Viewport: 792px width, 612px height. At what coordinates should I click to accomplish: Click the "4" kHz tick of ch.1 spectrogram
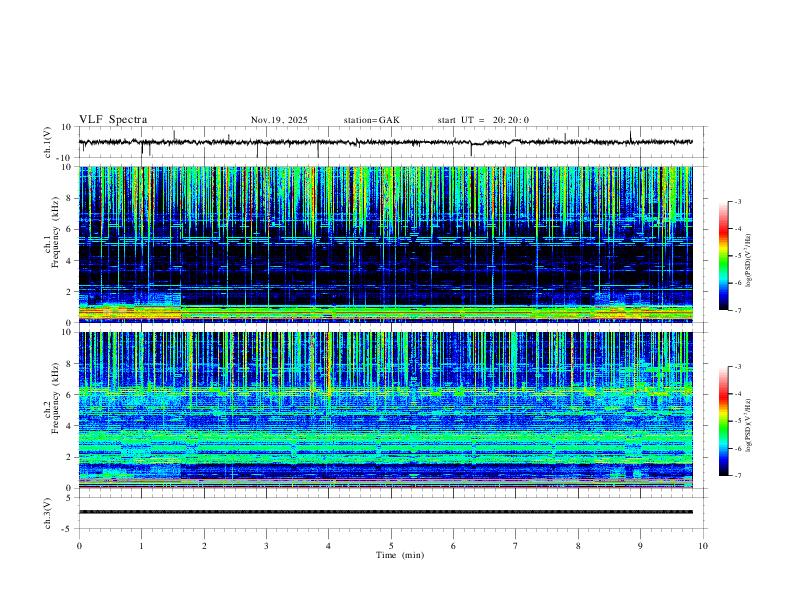tap(70, 261)
